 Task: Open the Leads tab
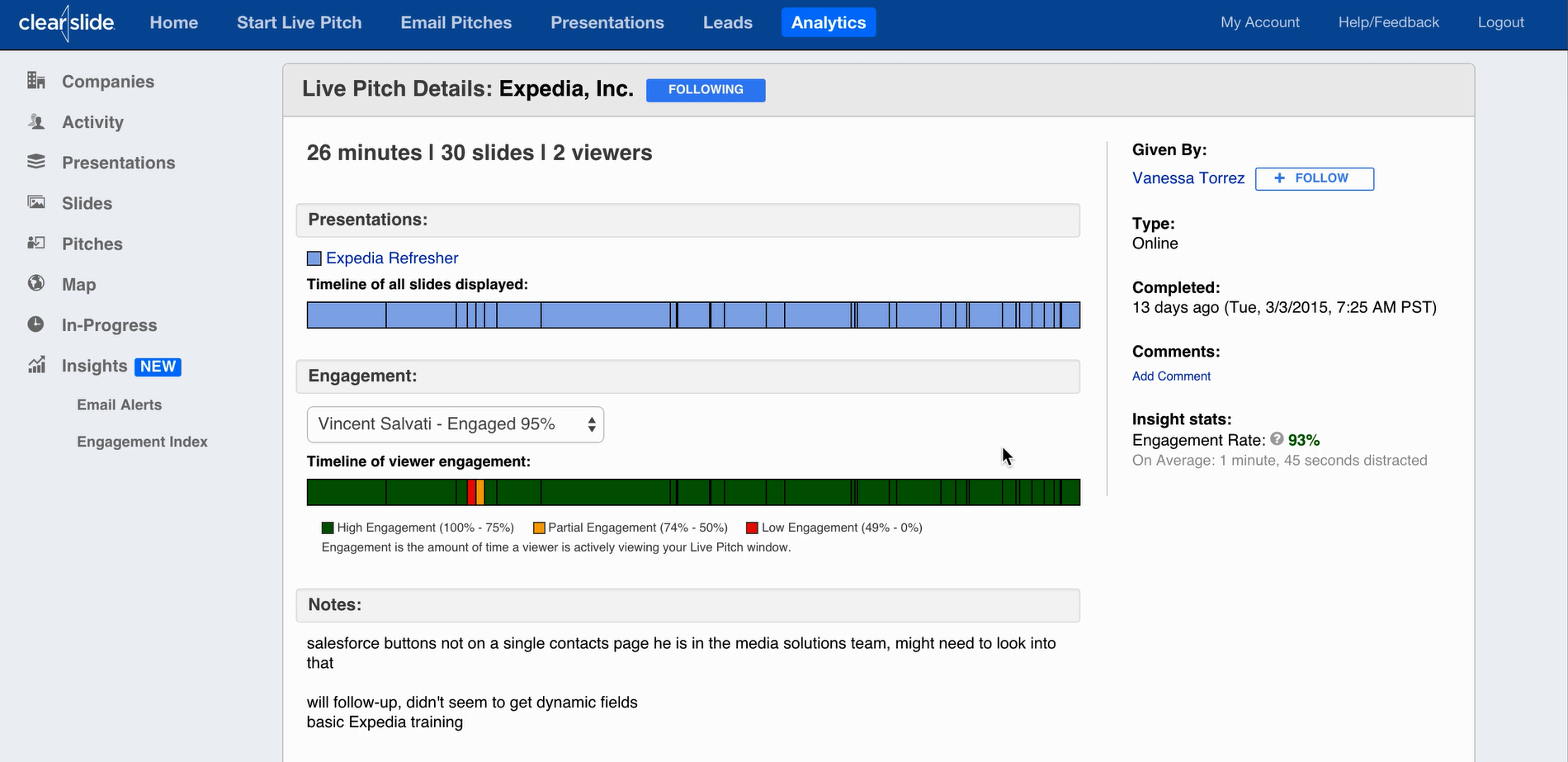coord(728,22)
